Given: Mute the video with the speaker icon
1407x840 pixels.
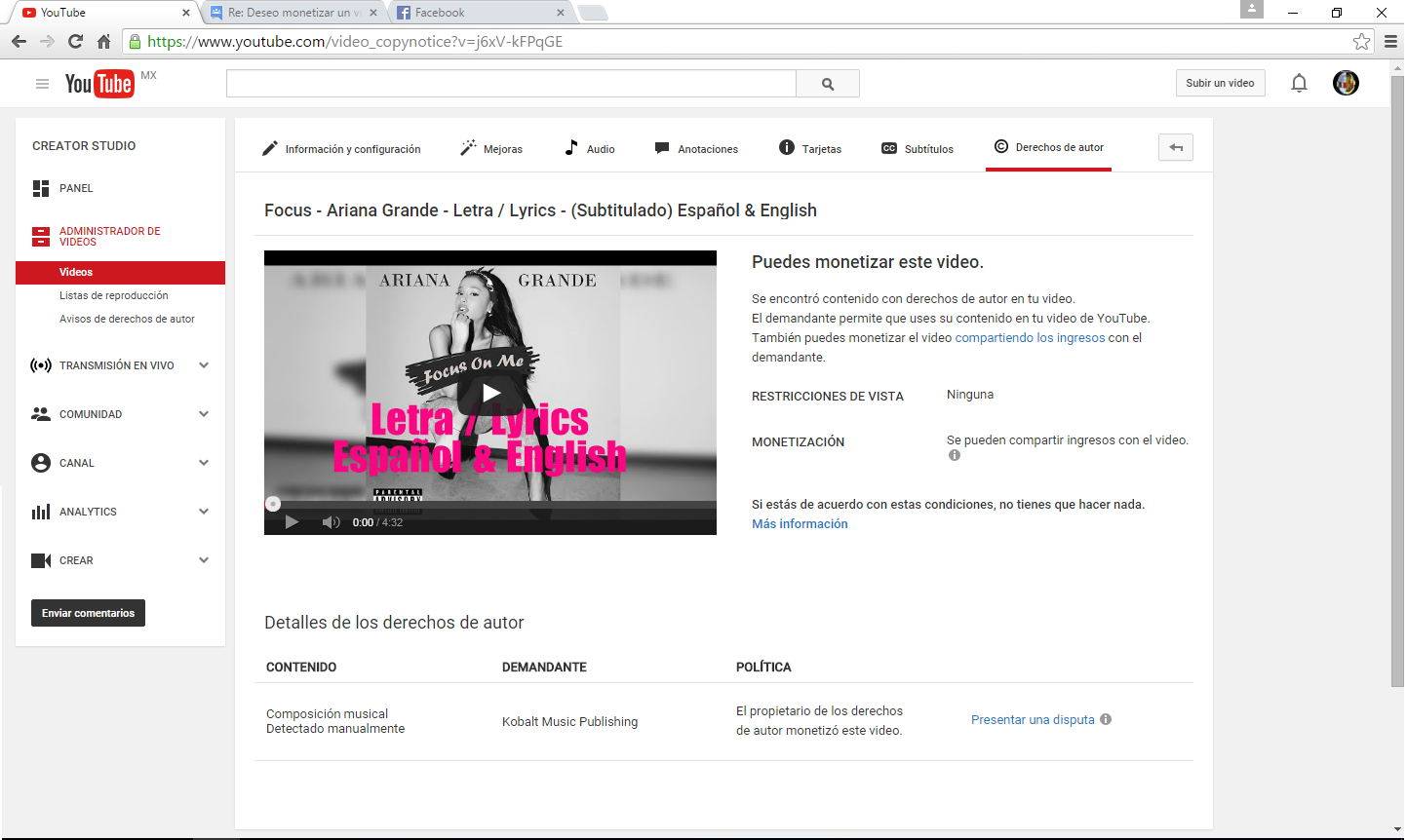Looking at the screenshot, I should click(332, 522).
